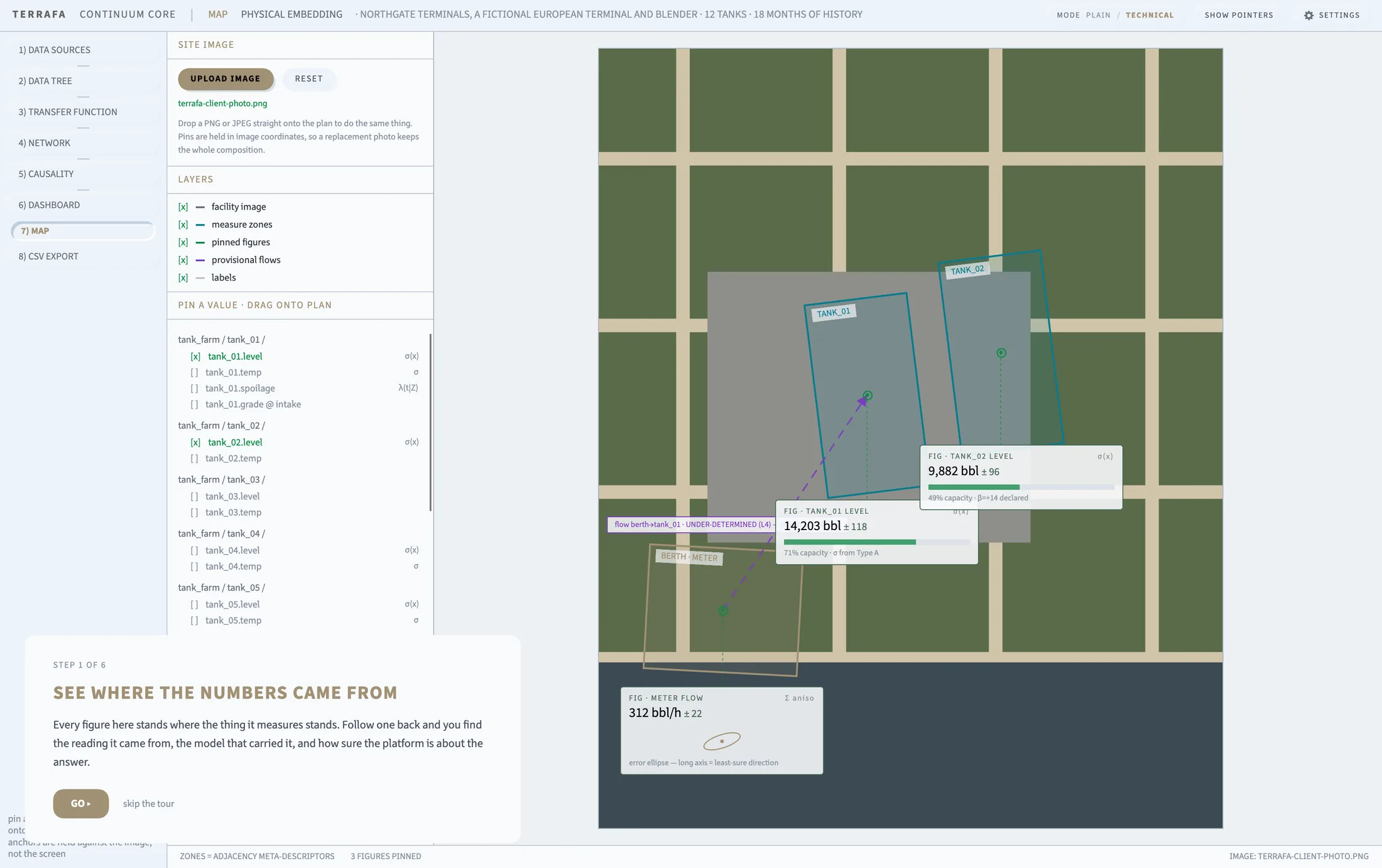
Task: Open step 2 Data Tree
Action: pyautogui.click(x=83, y=81)
